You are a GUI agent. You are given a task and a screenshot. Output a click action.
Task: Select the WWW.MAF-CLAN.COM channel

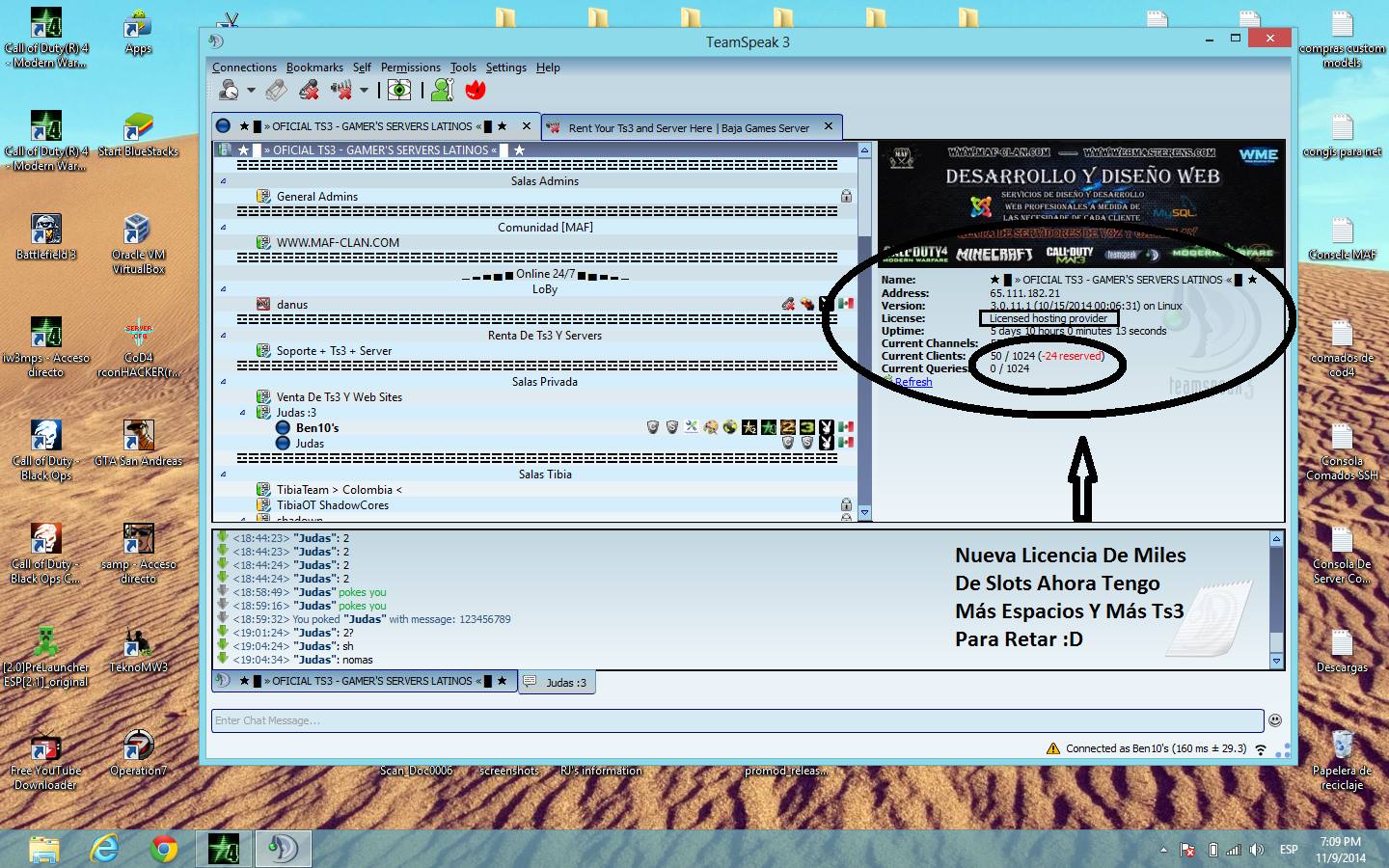pyautogui.click(x=338, y=243)
